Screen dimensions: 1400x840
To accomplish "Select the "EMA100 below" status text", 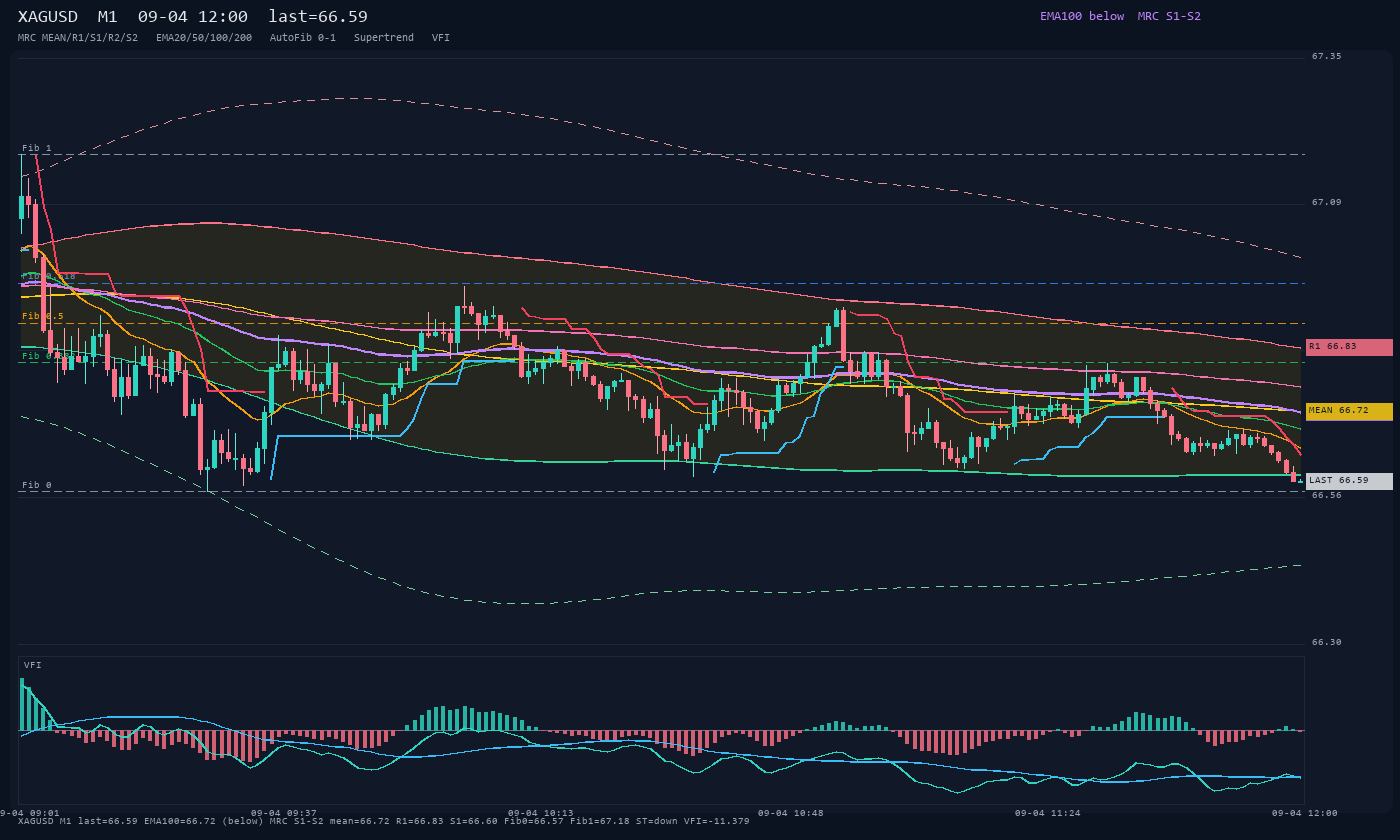I will (x=1082, y=16).
